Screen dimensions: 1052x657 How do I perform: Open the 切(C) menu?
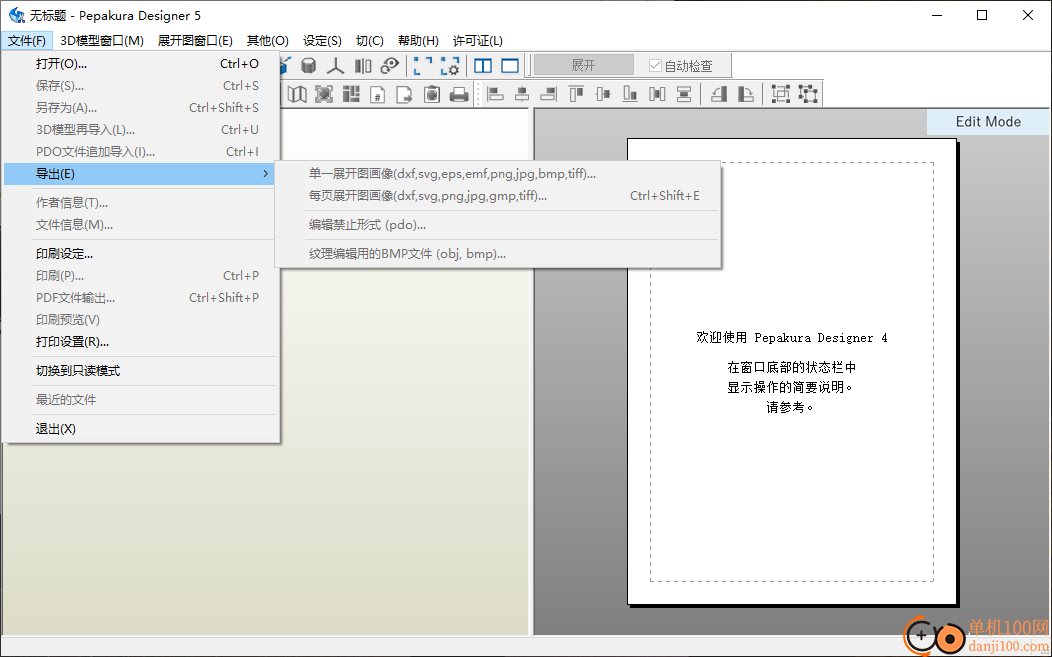(x=370, y=40)
